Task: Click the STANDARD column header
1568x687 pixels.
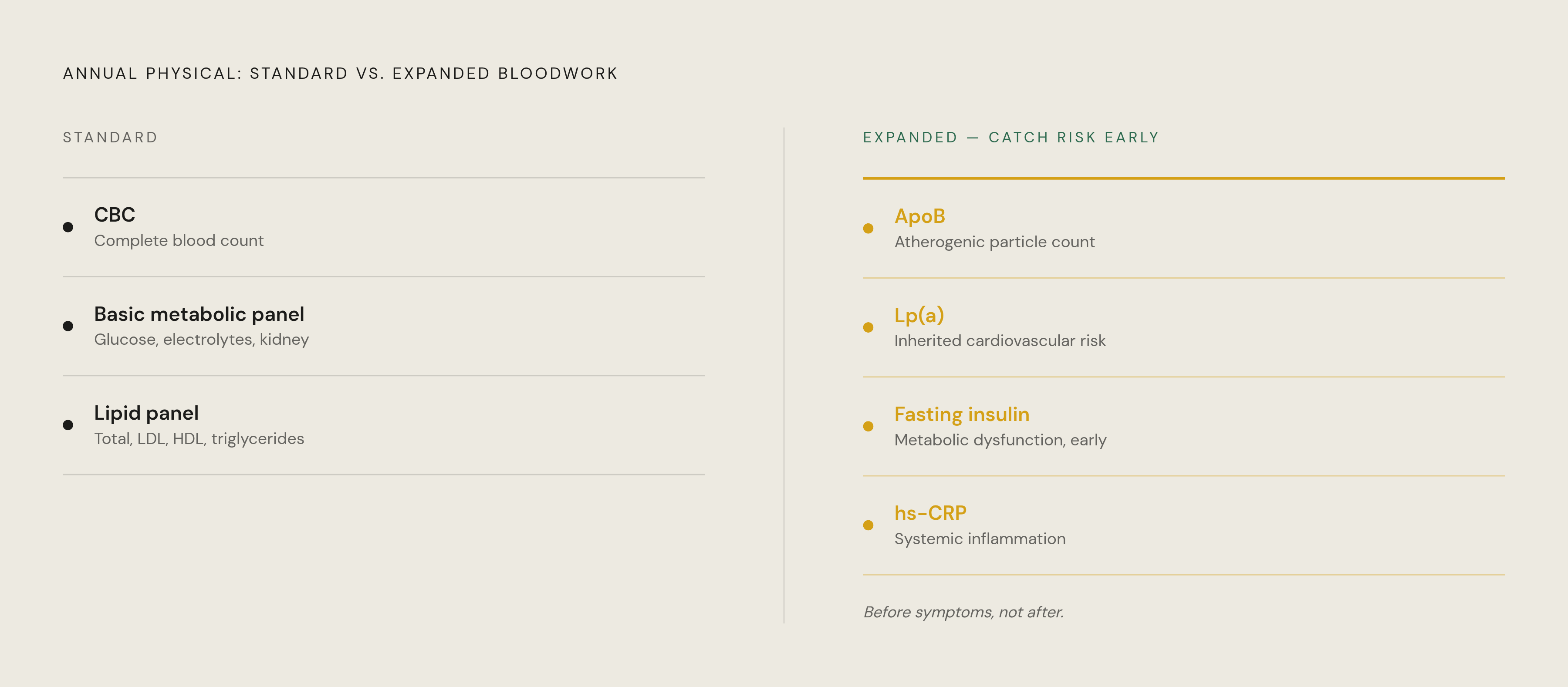Action: pos(110,138)
